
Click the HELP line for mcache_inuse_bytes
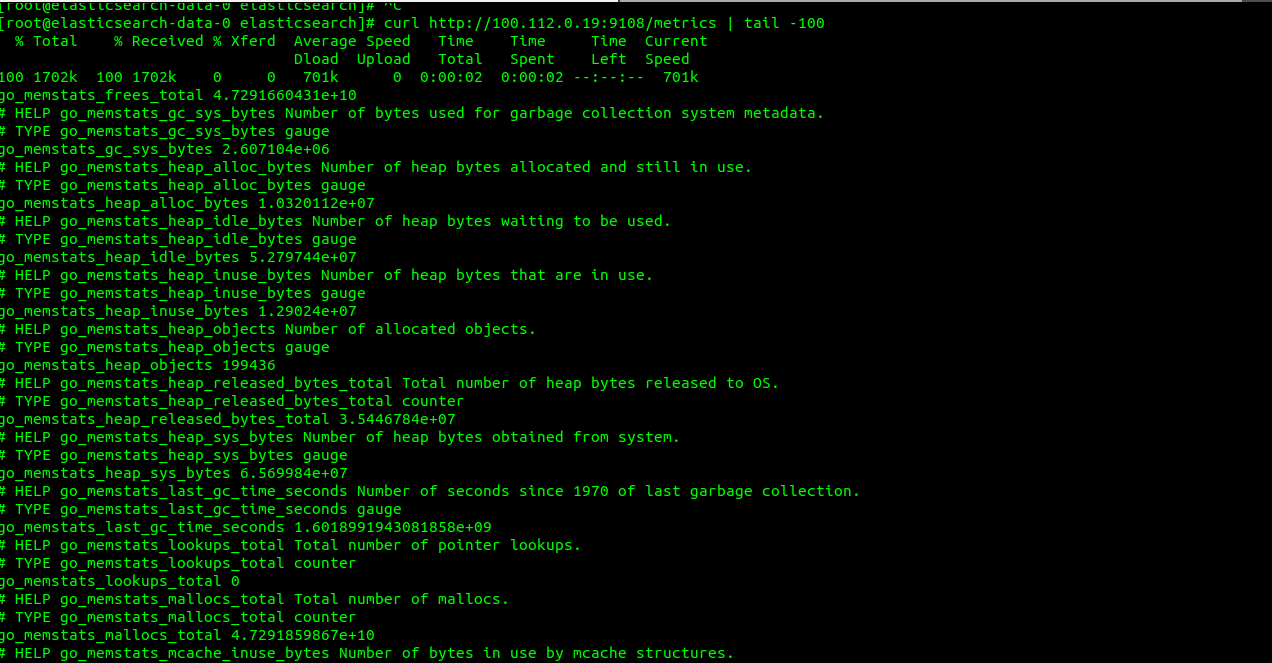point(367,653)
